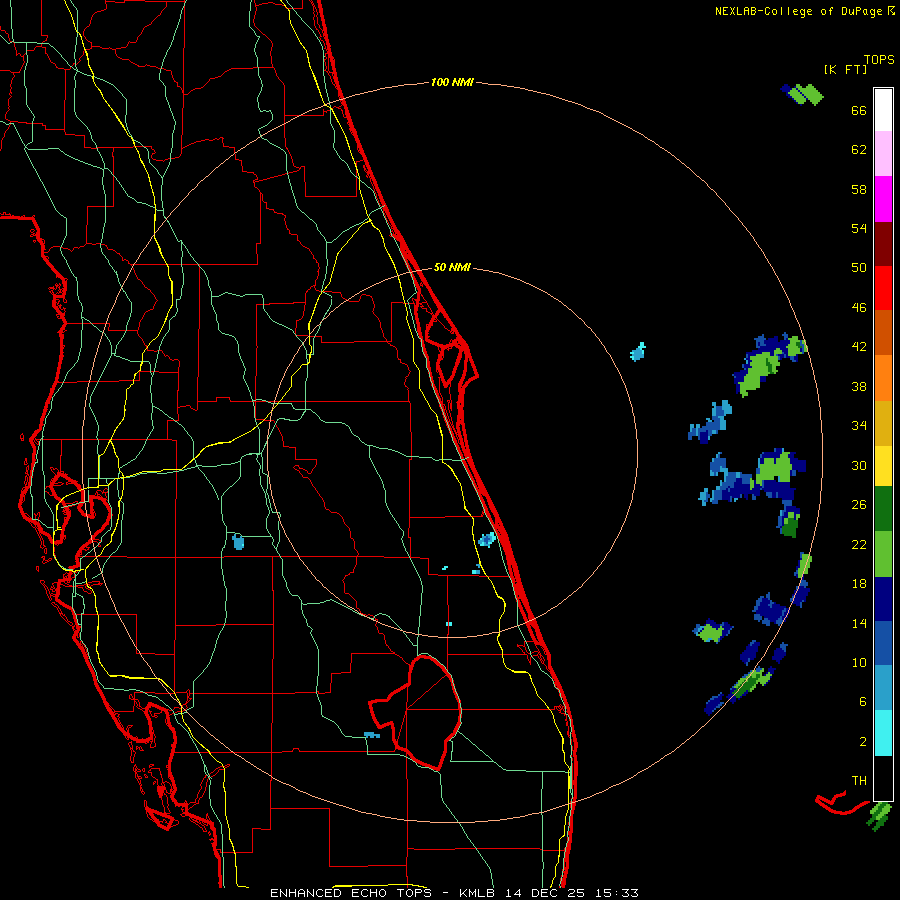Click the white swatch in the tops legend
The image size is (900, 900).
click(x=883, y=110)
